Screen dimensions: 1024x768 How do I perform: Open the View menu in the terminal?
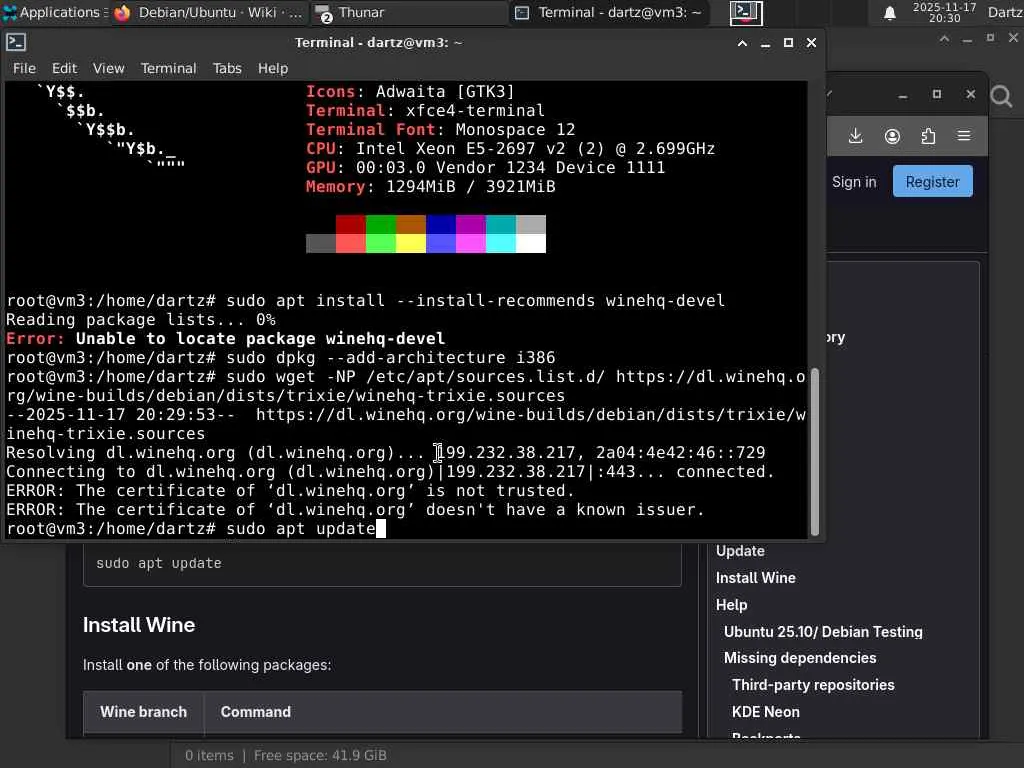coord(108,69)
